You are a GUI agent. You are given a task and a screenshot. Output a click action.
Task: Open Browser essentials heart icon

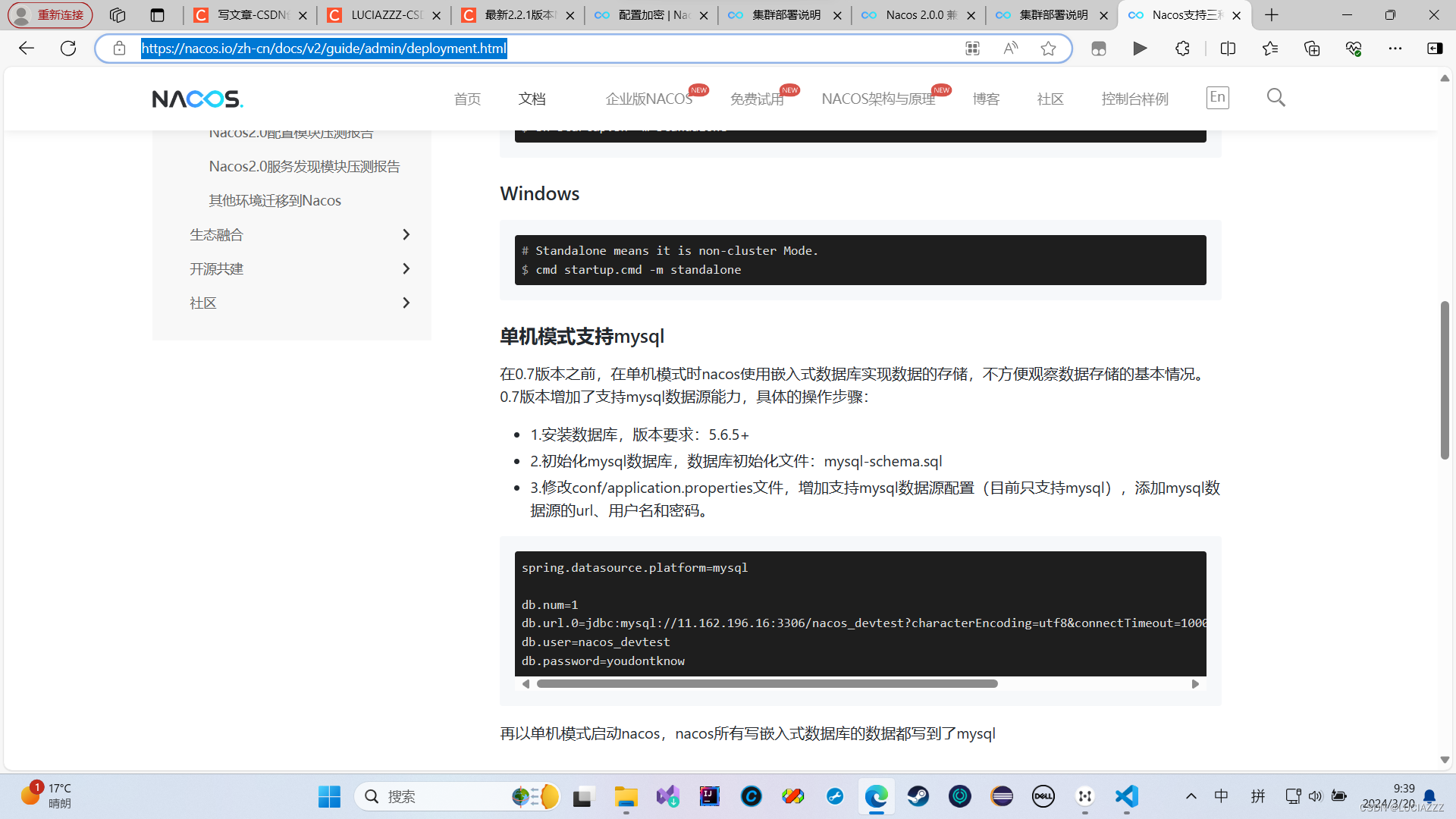pyautogui.click(x=1354, y=49)
